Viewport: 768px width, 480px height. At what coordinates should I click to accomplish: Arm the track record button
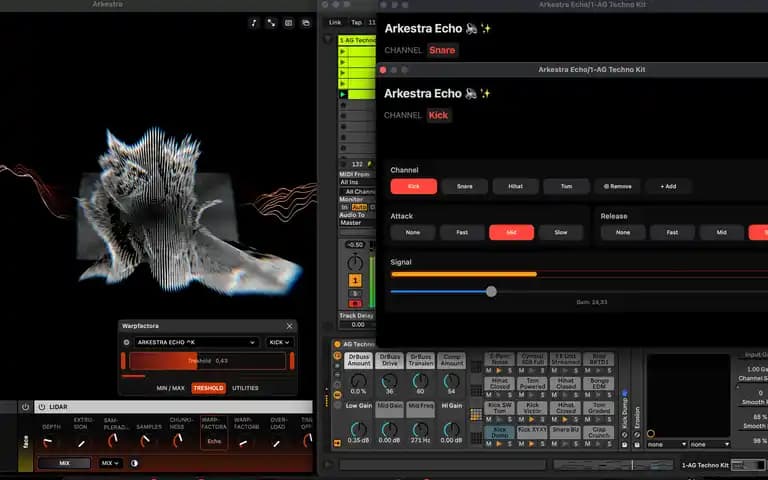point(355,304)
